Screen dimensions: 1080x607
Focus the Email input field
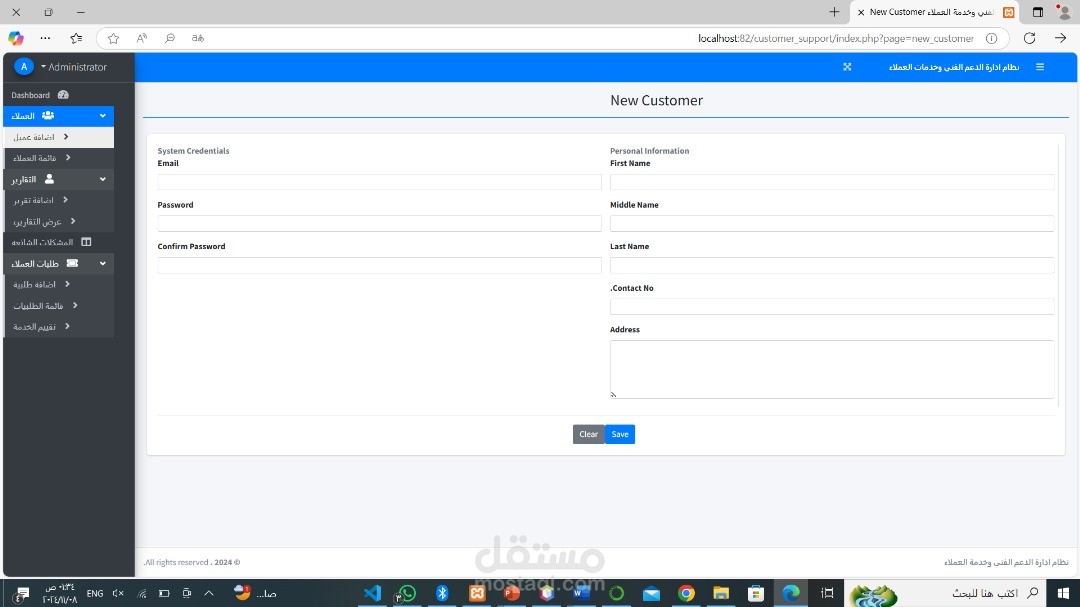[380, 182]
